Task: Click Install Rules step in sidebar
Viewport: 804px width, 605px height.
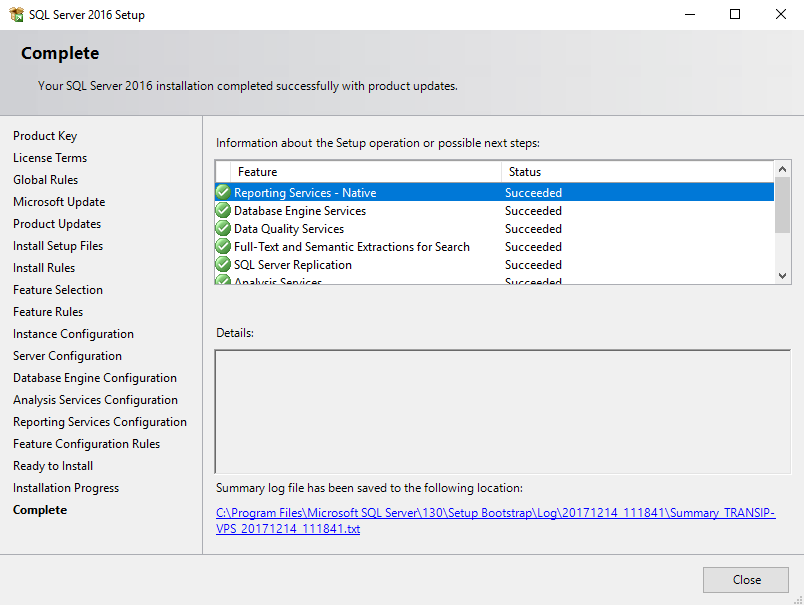Action: pos(44,268)
